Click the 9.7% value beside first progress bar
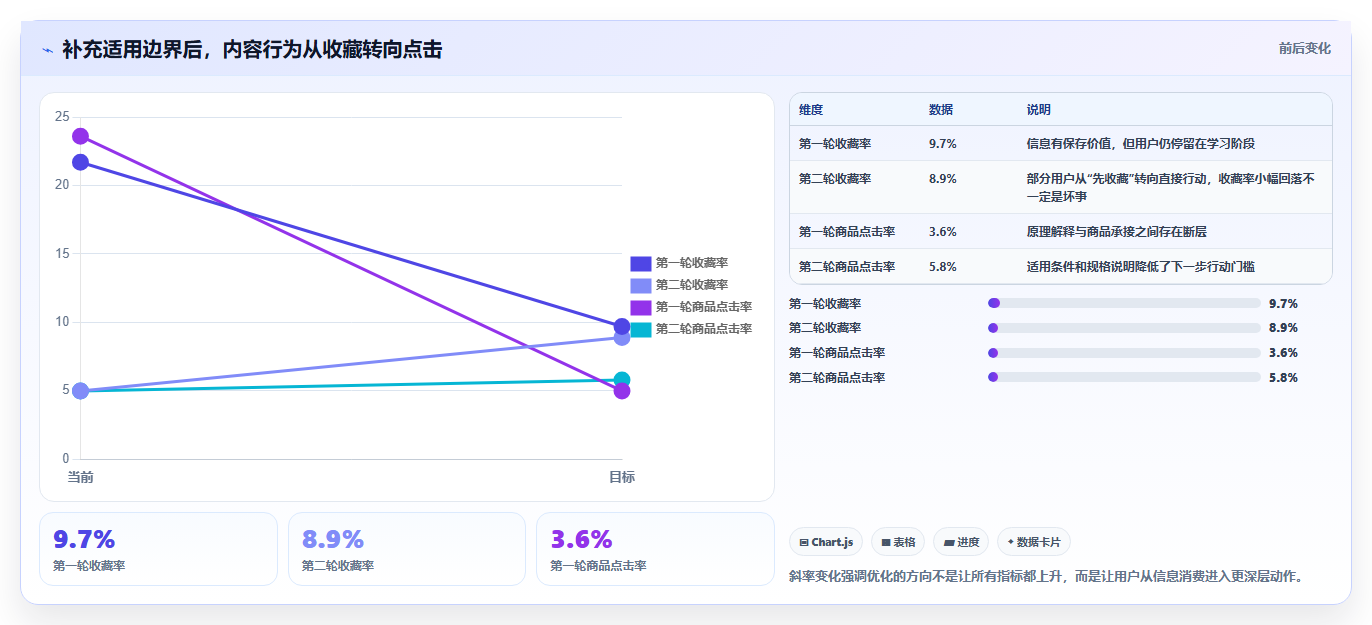The width and height of the screenshot is (1372, 625). (x=1283, y=303)
